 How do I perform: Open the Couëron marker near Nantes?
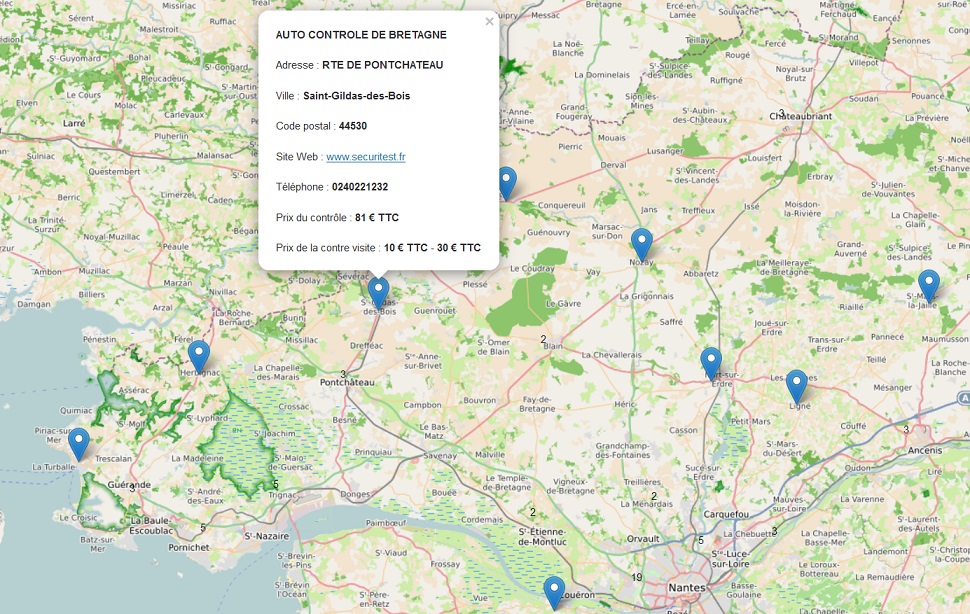pos(554,592)
